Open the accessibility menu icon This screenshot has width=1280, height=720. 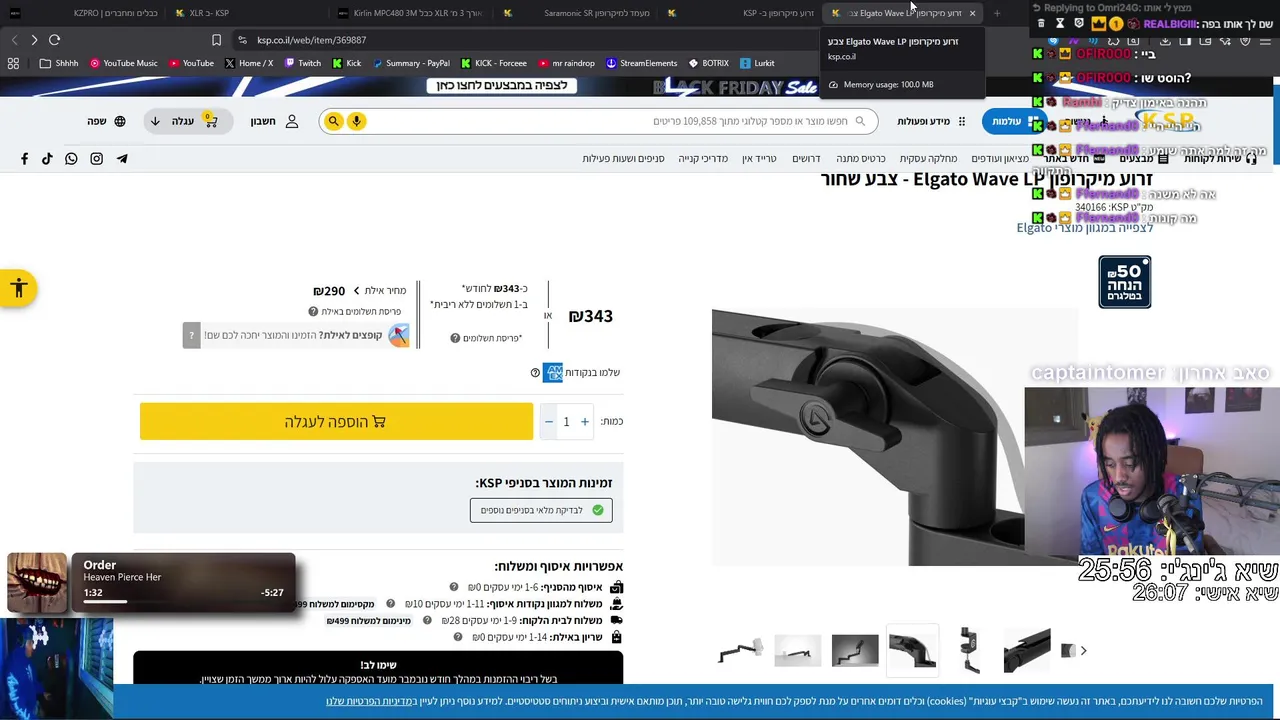click(x=18, y=289)
